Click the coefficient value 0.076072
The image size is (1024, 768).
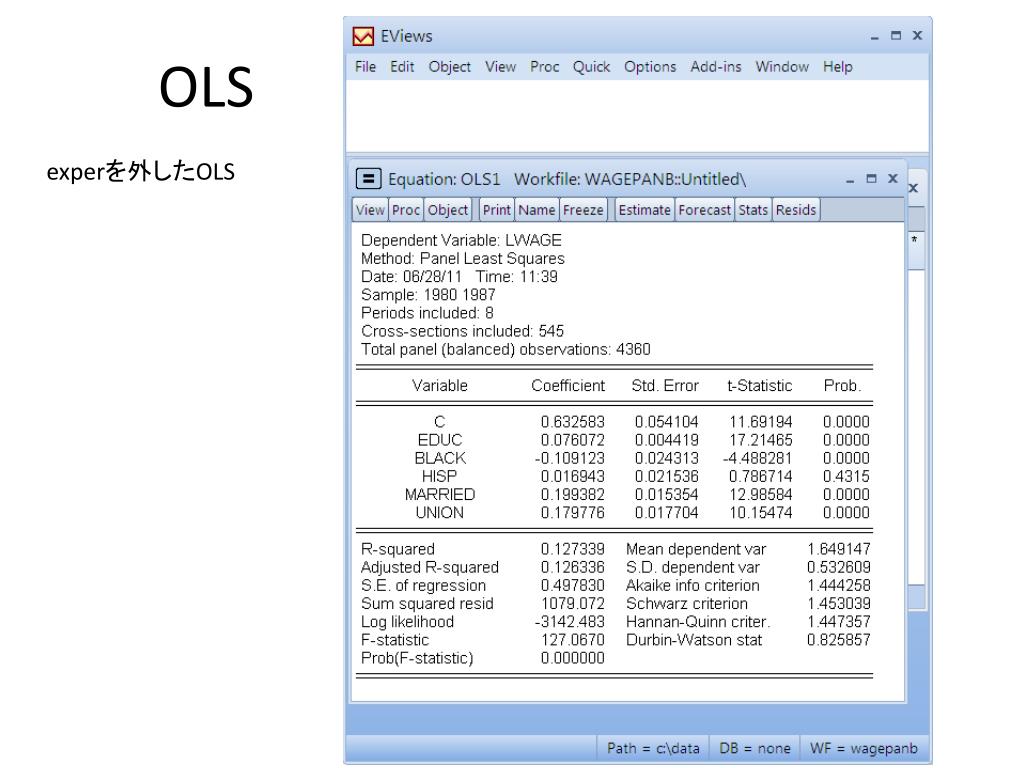[x=573, y=440]
